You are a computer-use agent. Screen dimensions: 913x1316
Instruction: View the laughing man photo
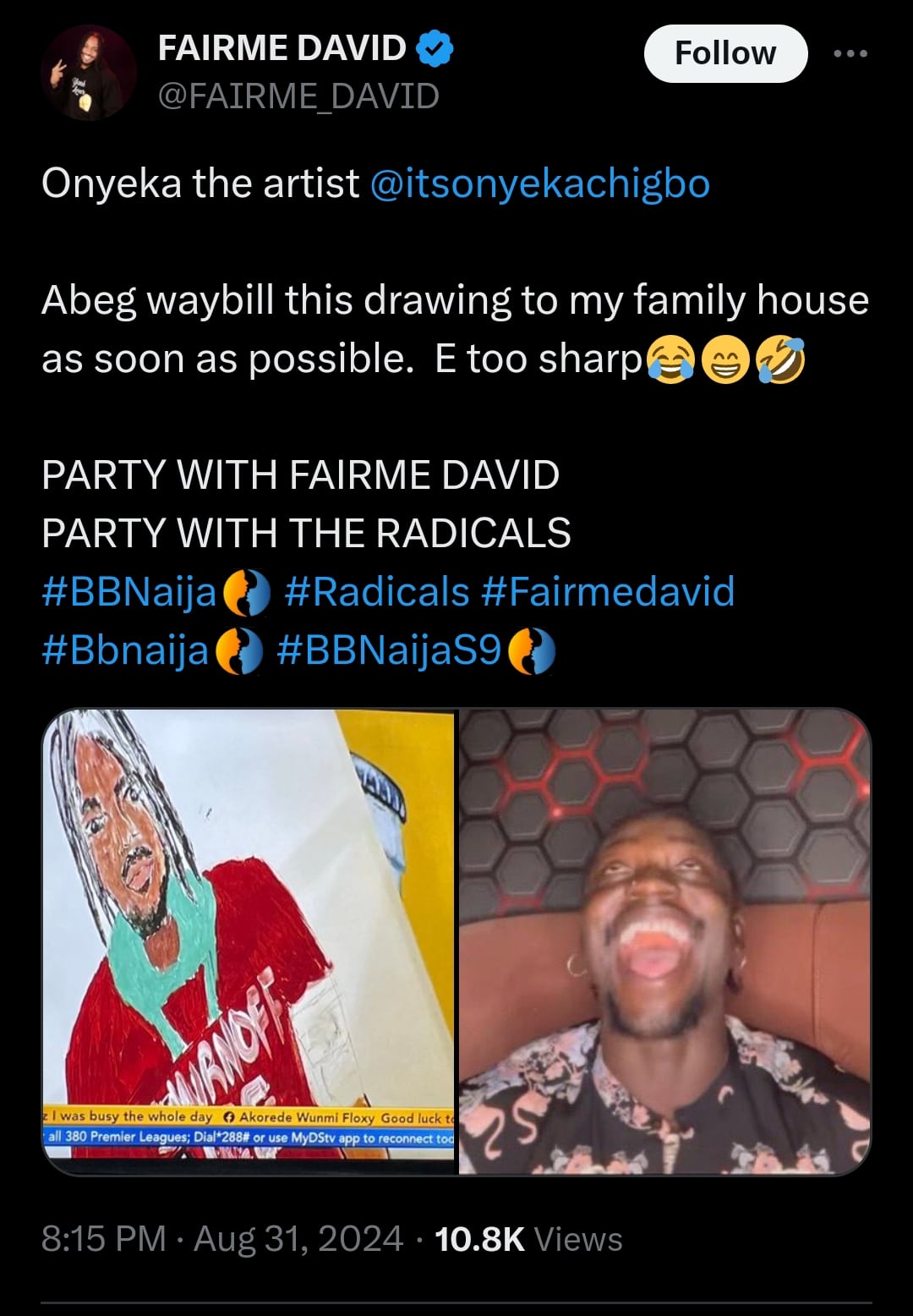pos(664,940)
